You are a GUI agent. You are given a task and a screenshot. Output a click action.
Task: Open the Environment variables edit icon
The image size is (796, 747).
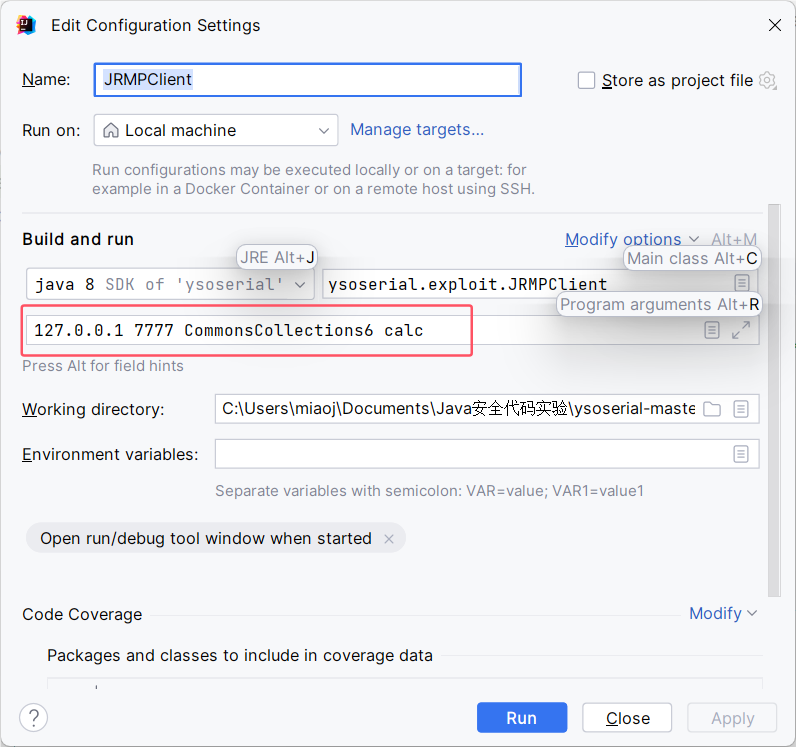pyautogui.click(x=741, y=454)
